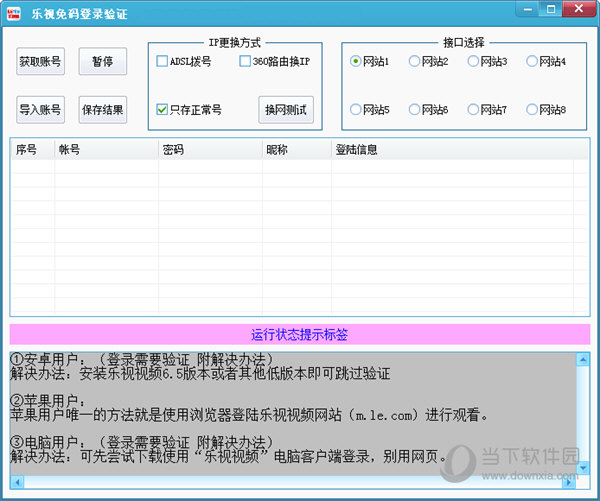Choose the 网站2 interface option
Viewport: 600px width, 501px height.
pyautogui.click(x=415, y=62)
